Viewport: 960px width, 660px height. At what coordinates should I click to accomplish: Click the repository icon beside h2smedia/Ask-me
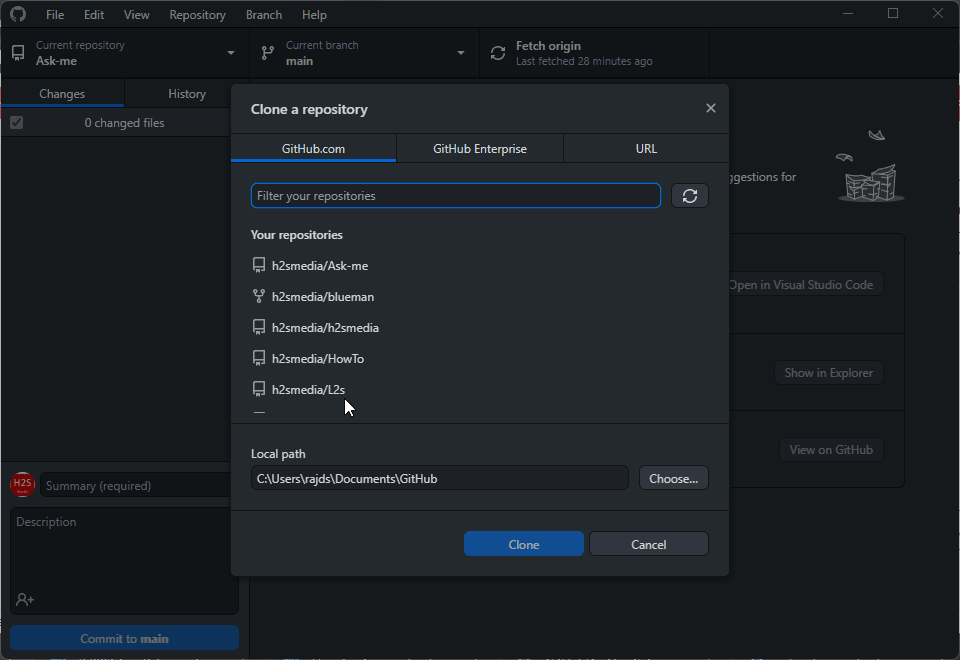tap(259, 265)
